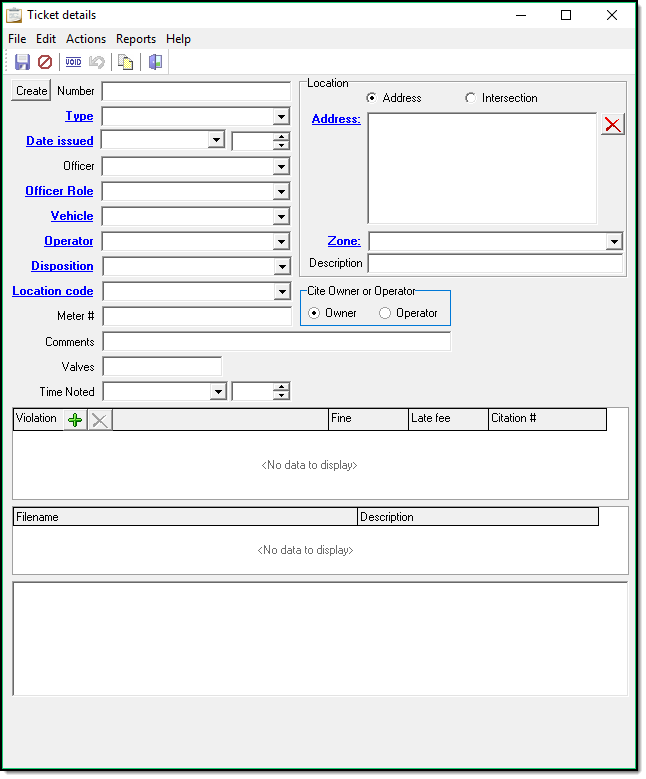Click the red Cancel circle icon
Screen dimensions: 646x779
45,62
